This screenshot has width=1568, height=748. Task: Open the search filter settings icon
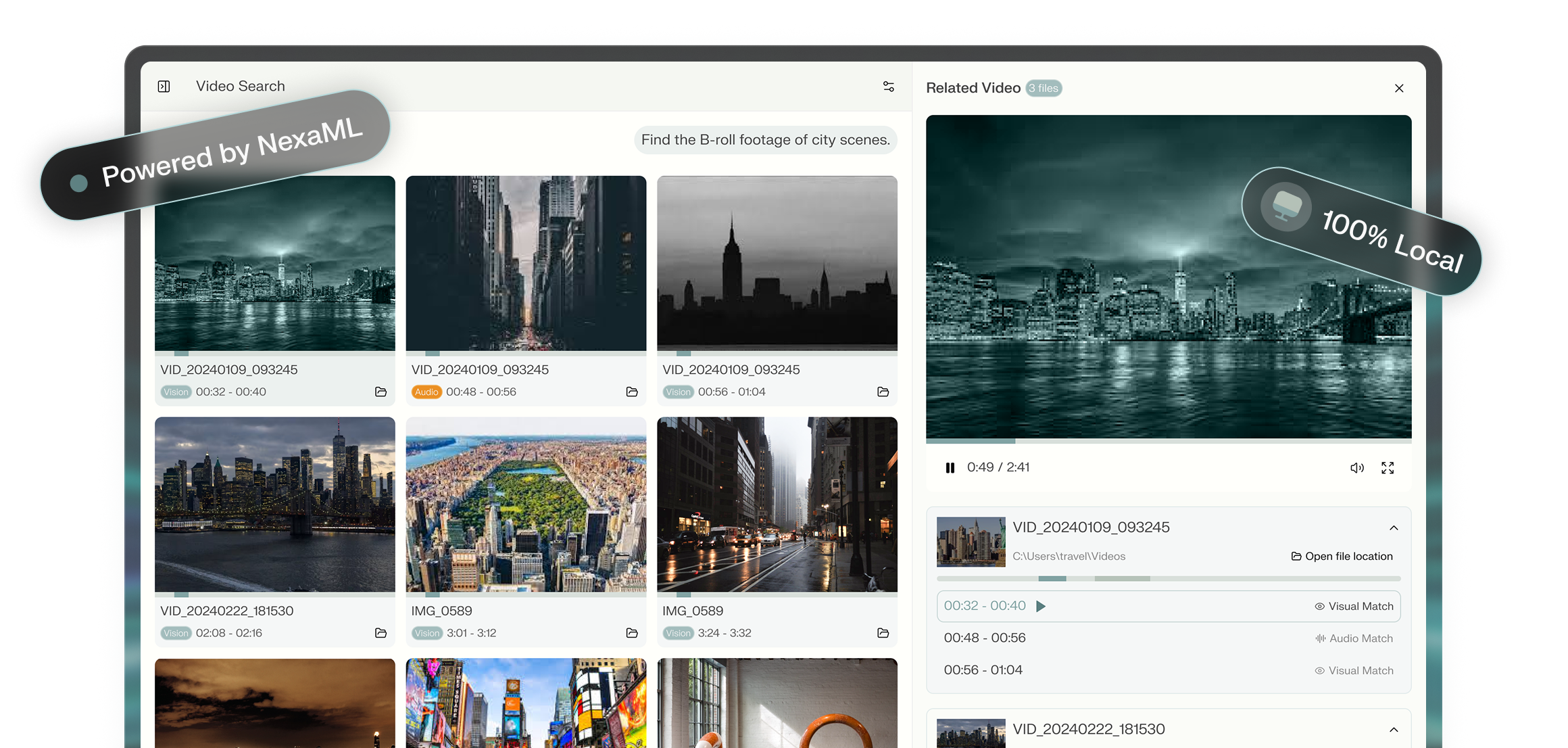(888, 87)
